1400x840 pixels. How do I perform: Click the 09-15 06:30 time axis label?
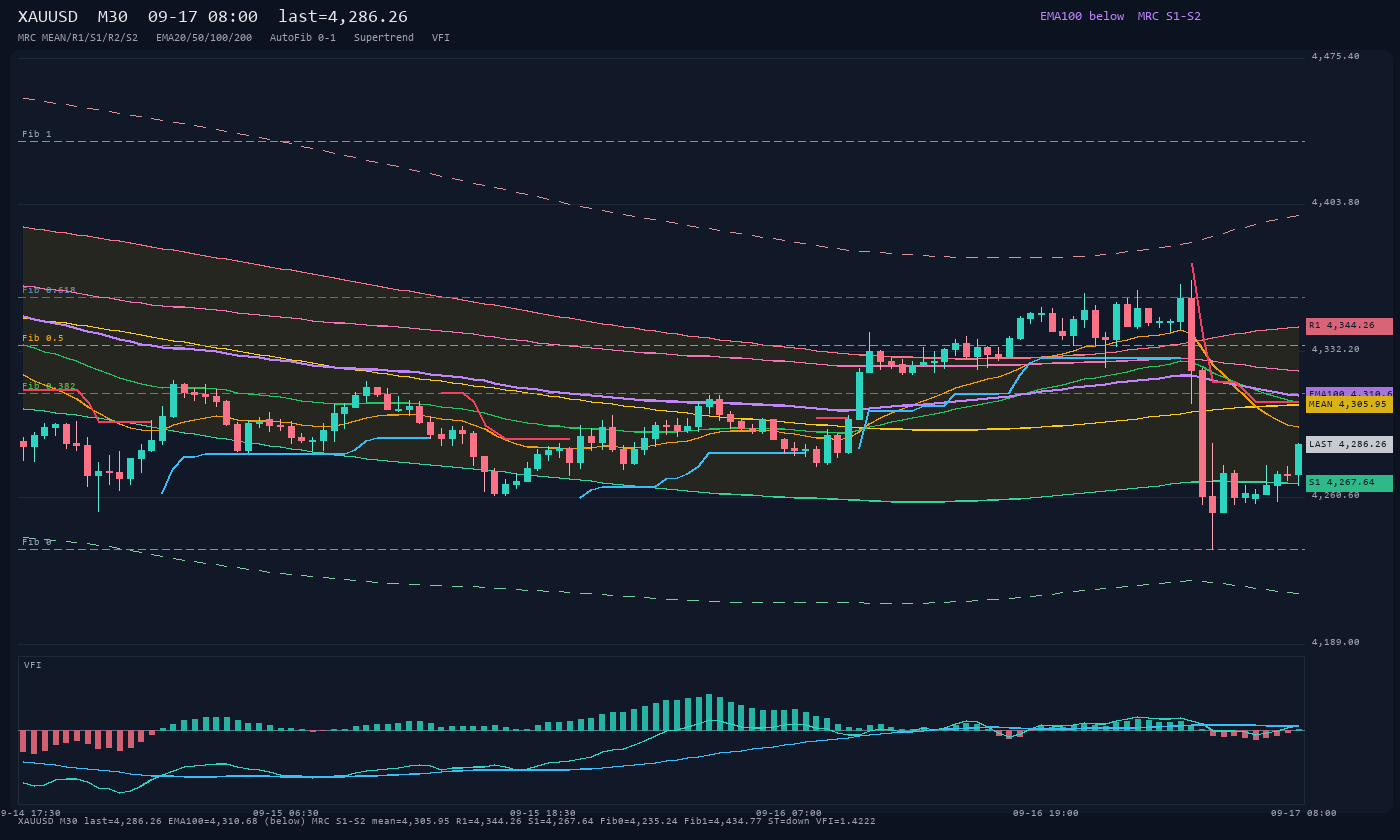286,813
